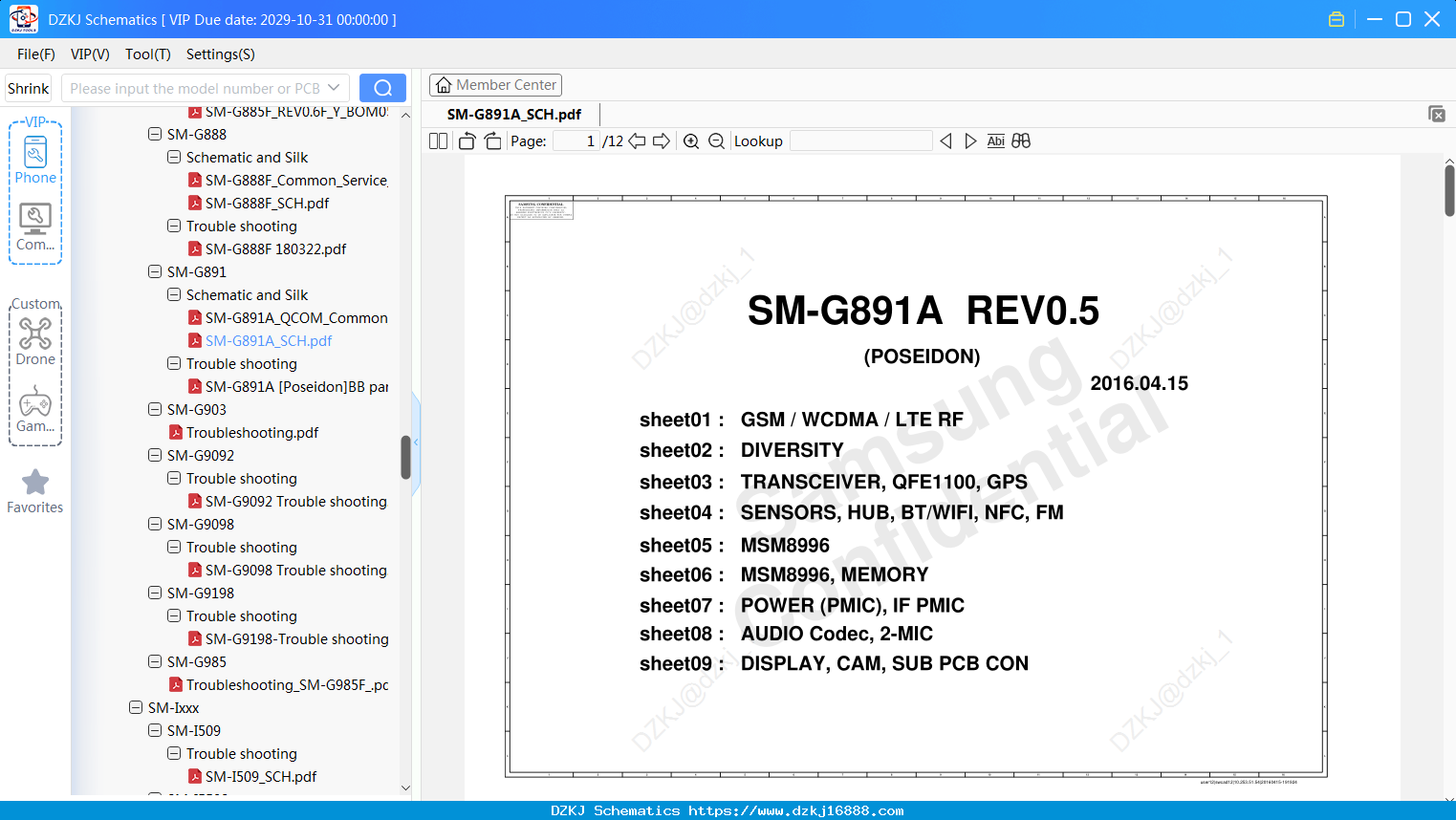
Task: Click the PDF viewer scrollbar thumb
Action: [1449, 190]
